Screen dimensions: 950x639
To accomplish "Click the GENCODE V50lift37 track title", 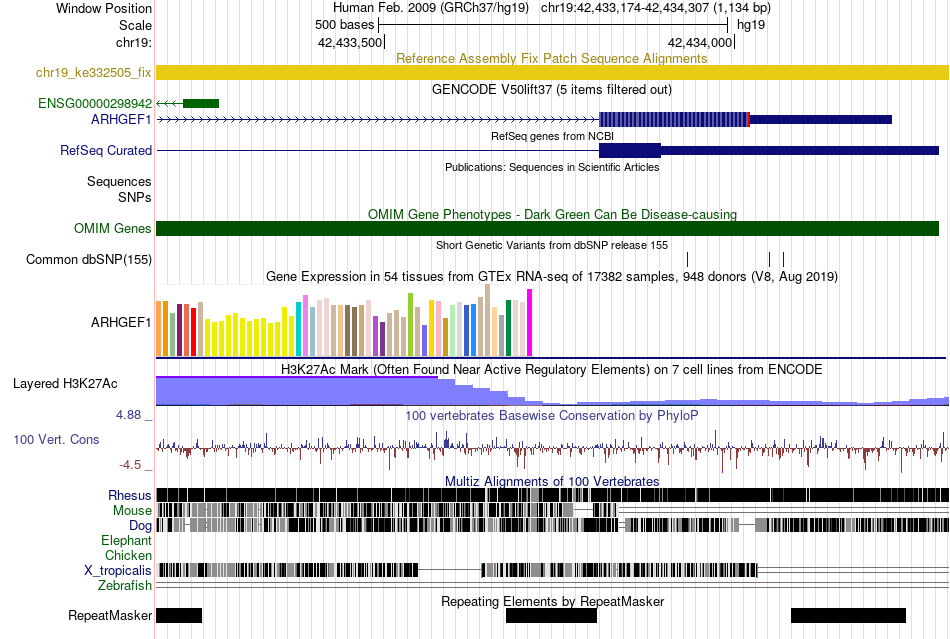I will pyautogui.click(x=552, y=90).
